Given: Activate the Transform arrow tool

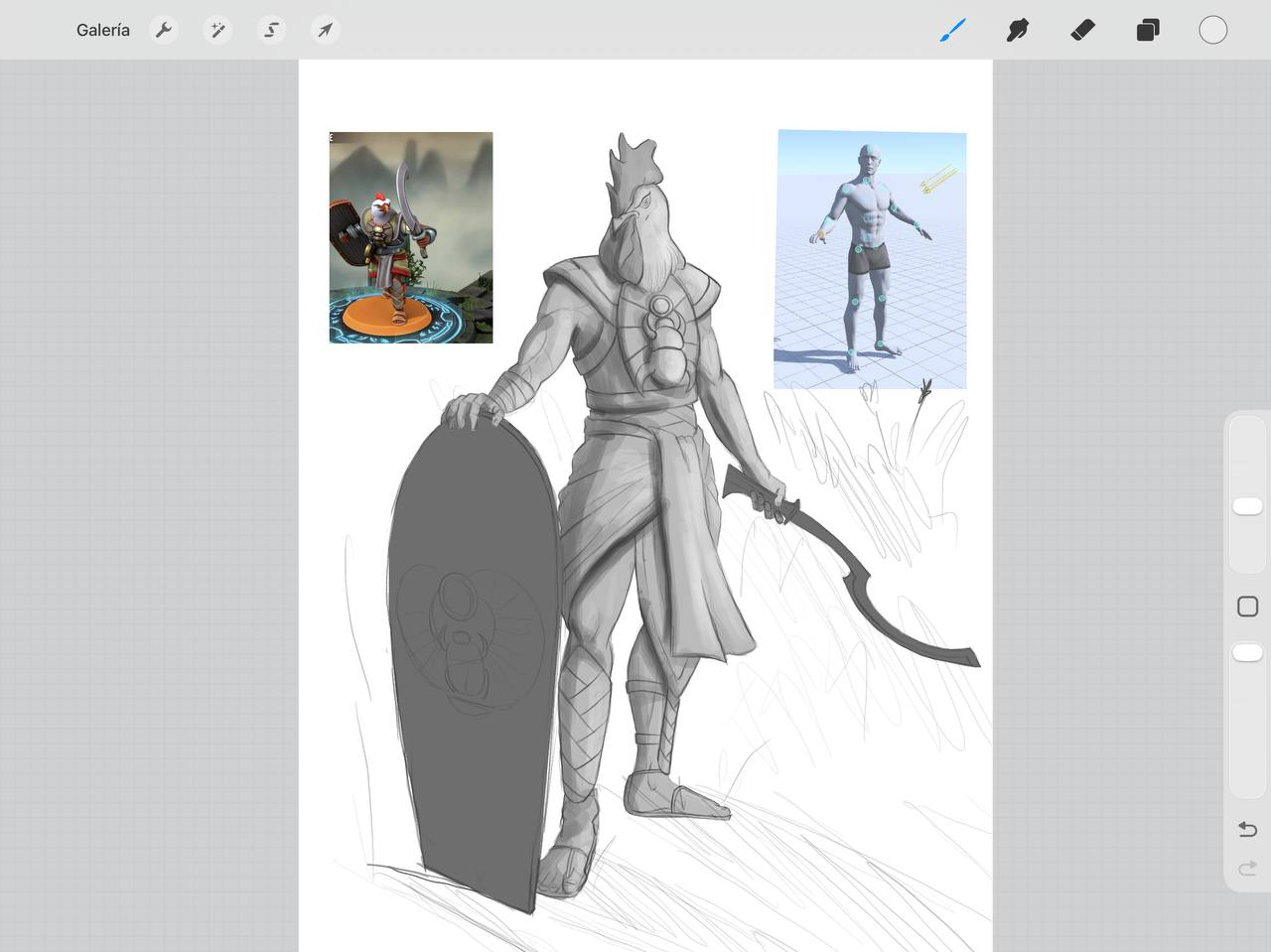Looking at the screenshot, I should [x=325, y=30].
